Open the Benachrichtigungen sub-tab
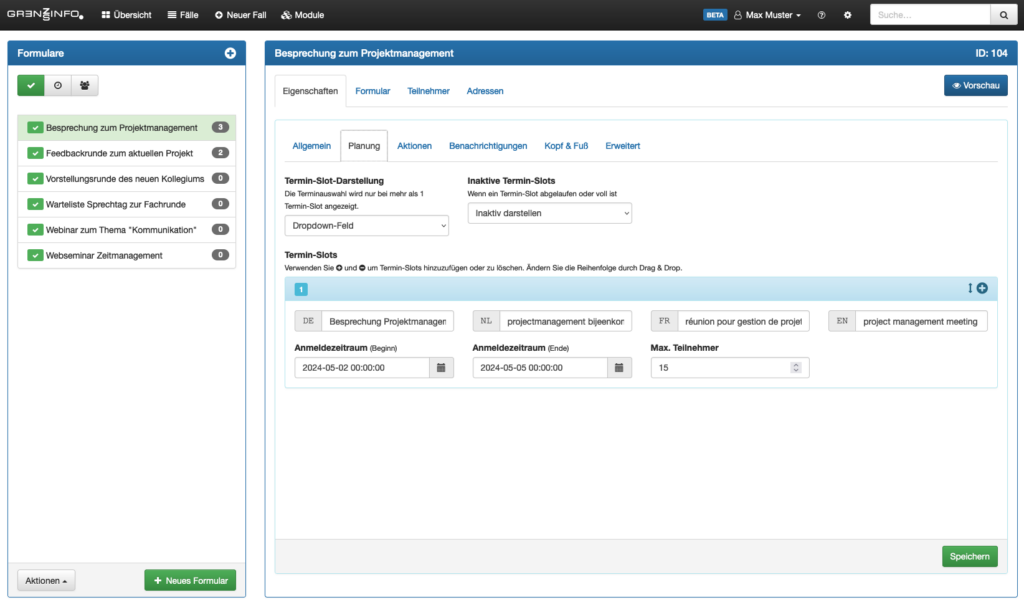Image resolution: width=1024 pixels, height=605 pixels. tap(488, 146)
